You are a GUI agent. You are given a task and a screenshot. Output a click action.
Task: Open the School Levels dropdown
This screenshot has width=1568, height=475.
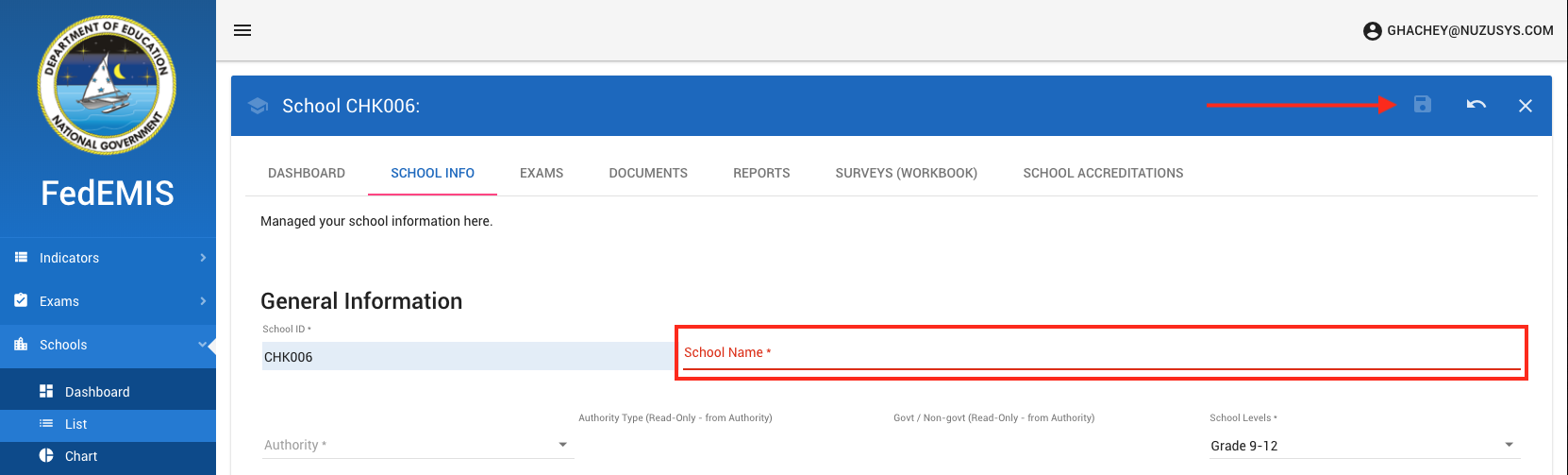pyautogui.click(x=1362, y=445)
